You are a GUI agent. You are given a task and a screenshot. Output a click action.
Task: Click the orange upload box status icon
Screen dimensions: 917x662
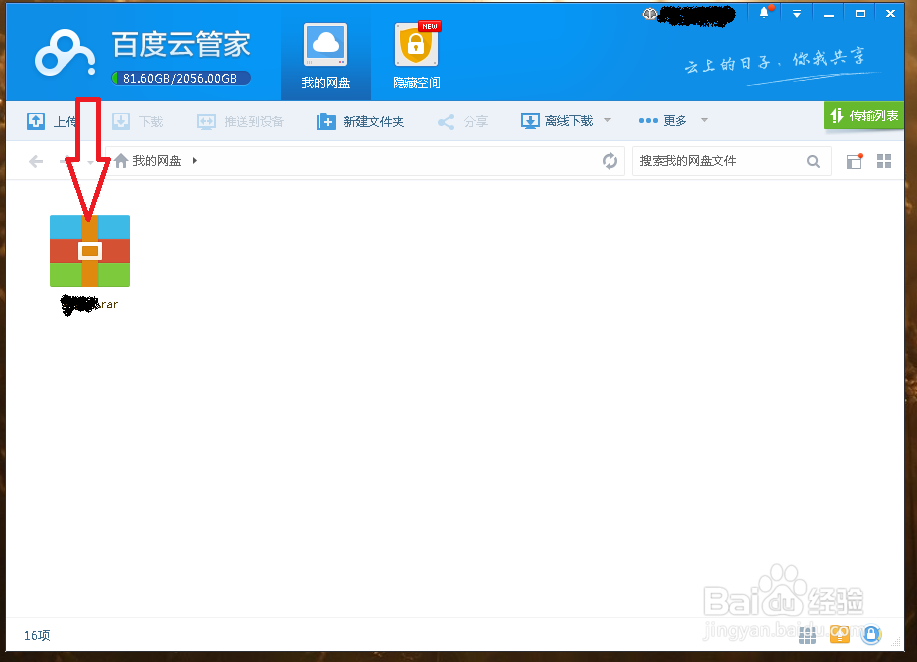(x=840, y=634)
